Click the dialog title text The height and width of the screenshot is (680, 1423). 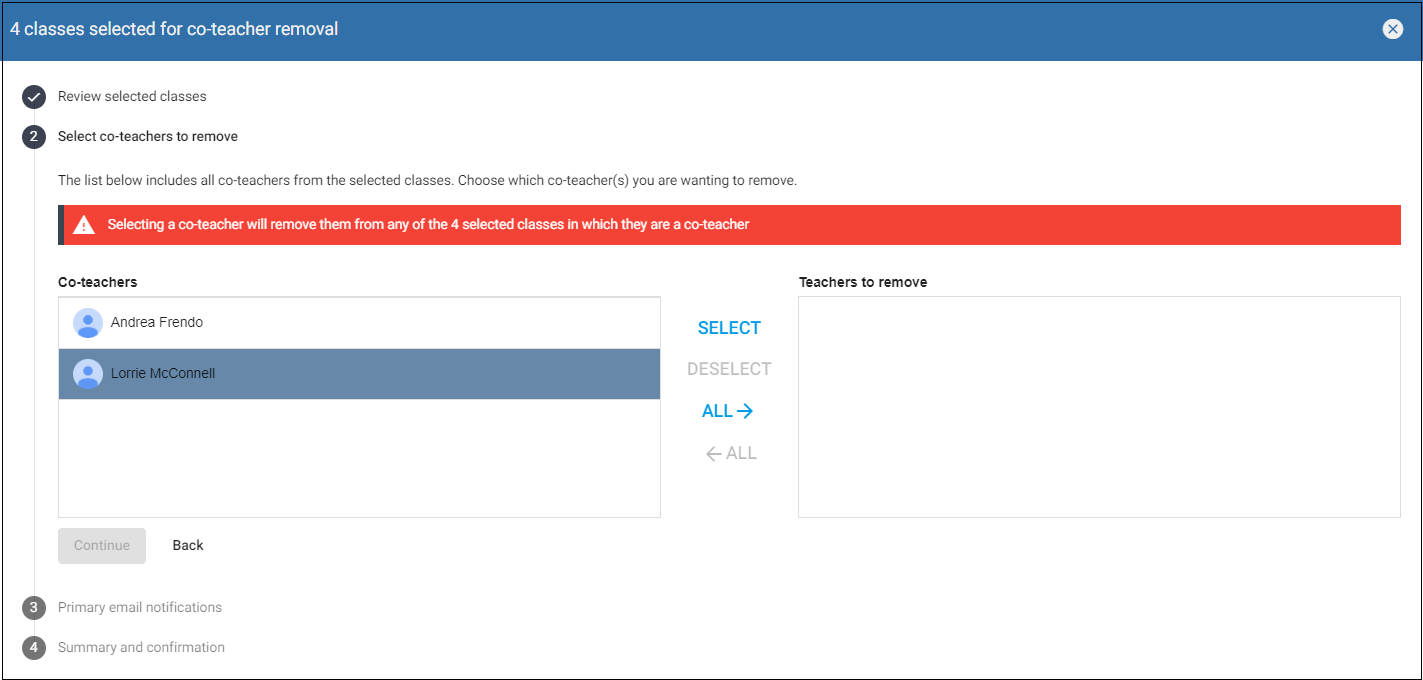click(174, 29)
